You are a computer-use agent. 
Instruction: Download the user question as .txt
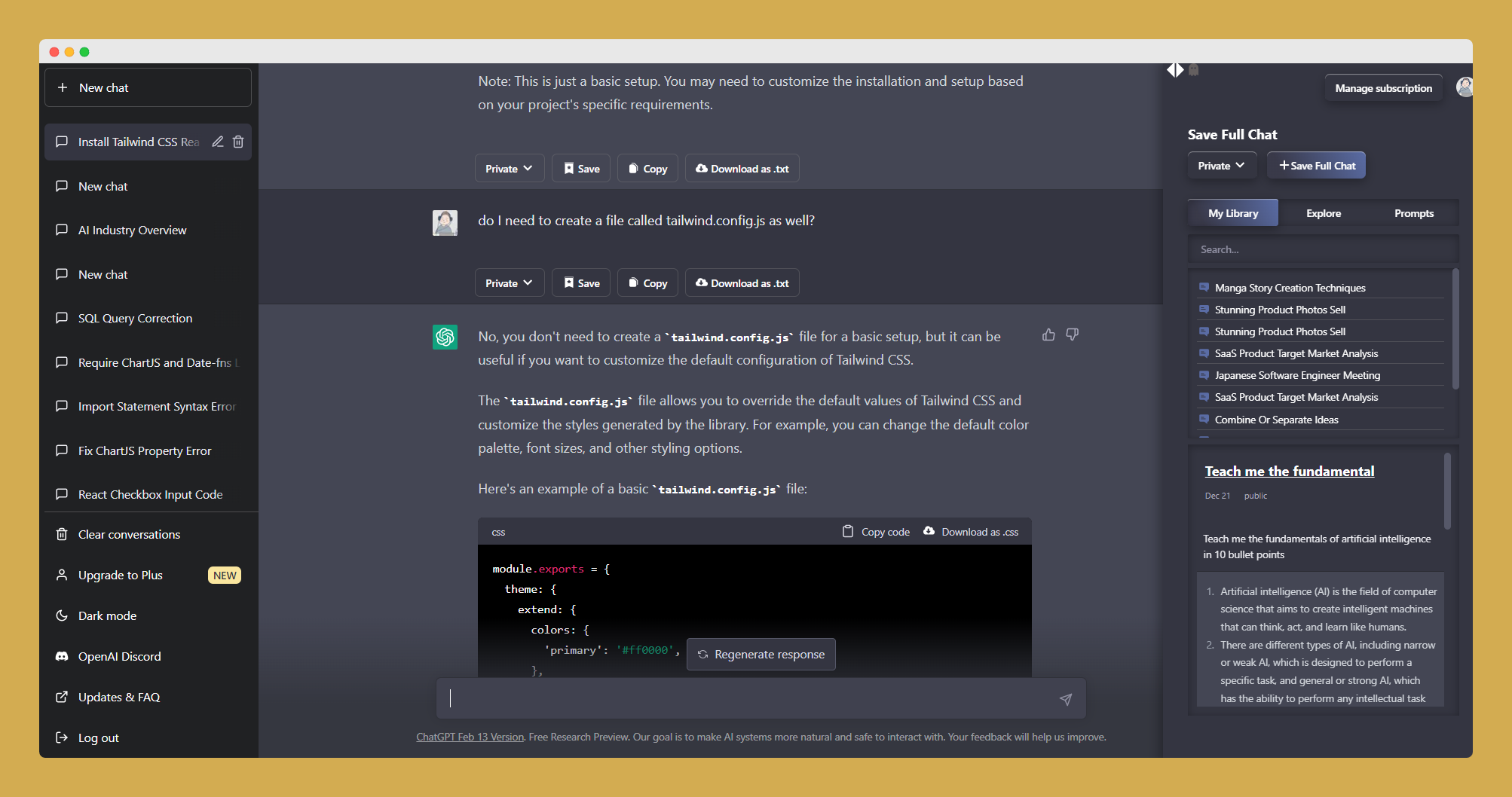click(742, 283)
